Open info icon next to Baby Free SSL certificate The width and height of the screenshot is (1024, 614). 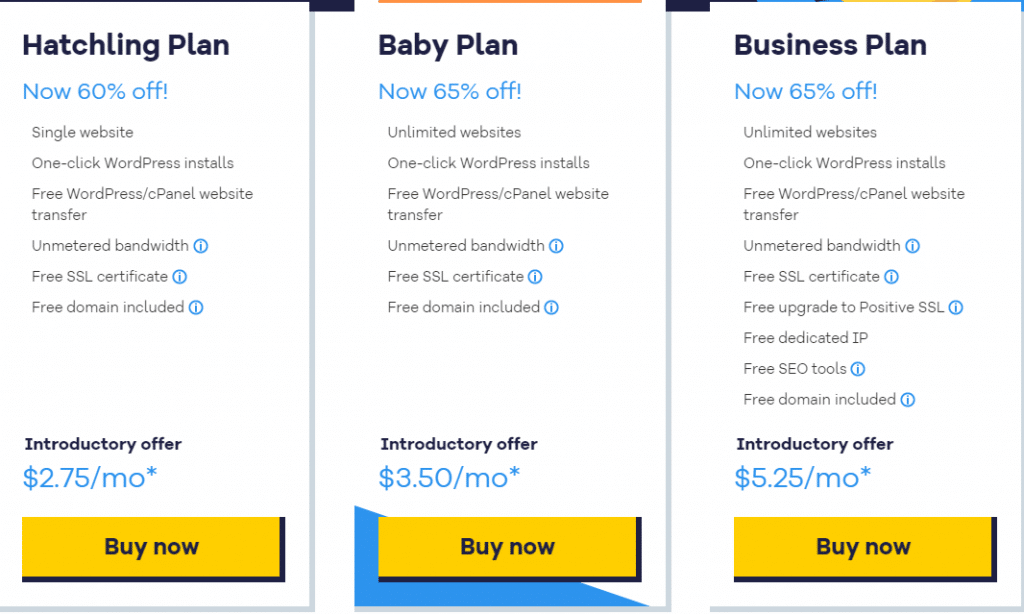pyautogui.click(x=536, y=277)
